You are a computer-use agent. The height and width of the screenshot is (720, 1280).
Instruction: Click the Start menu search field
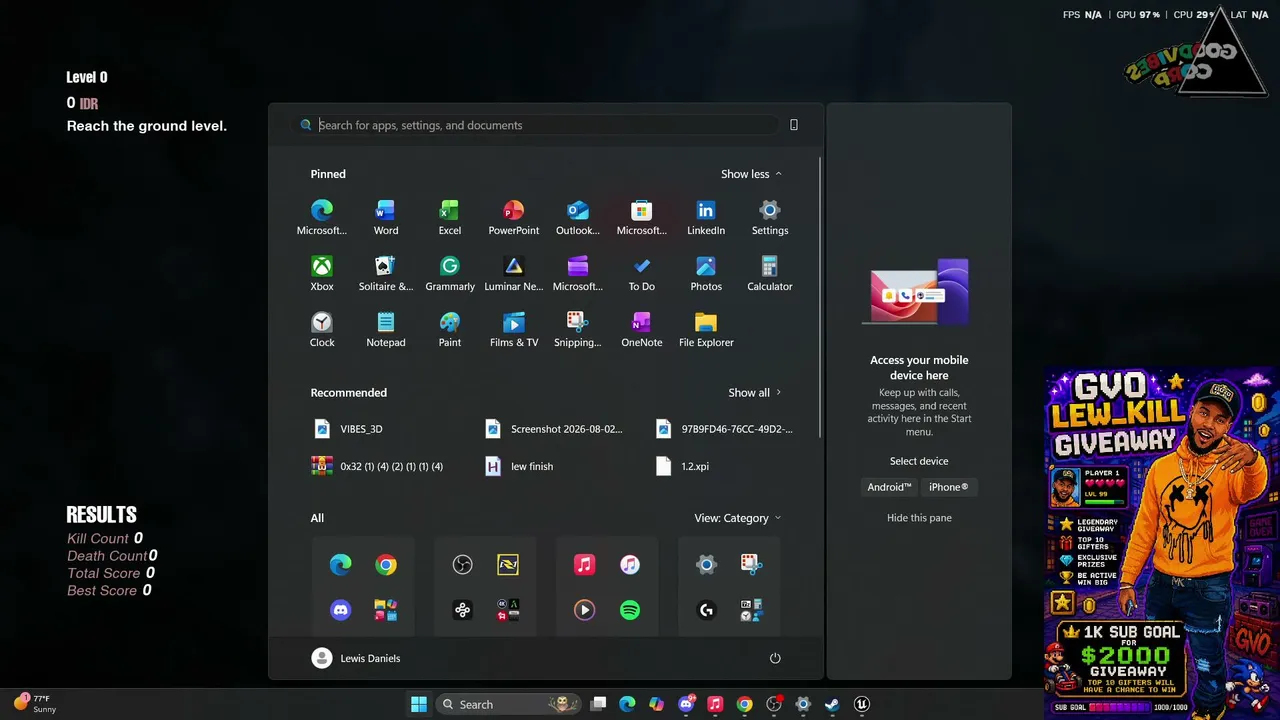[x=537, y=125]
